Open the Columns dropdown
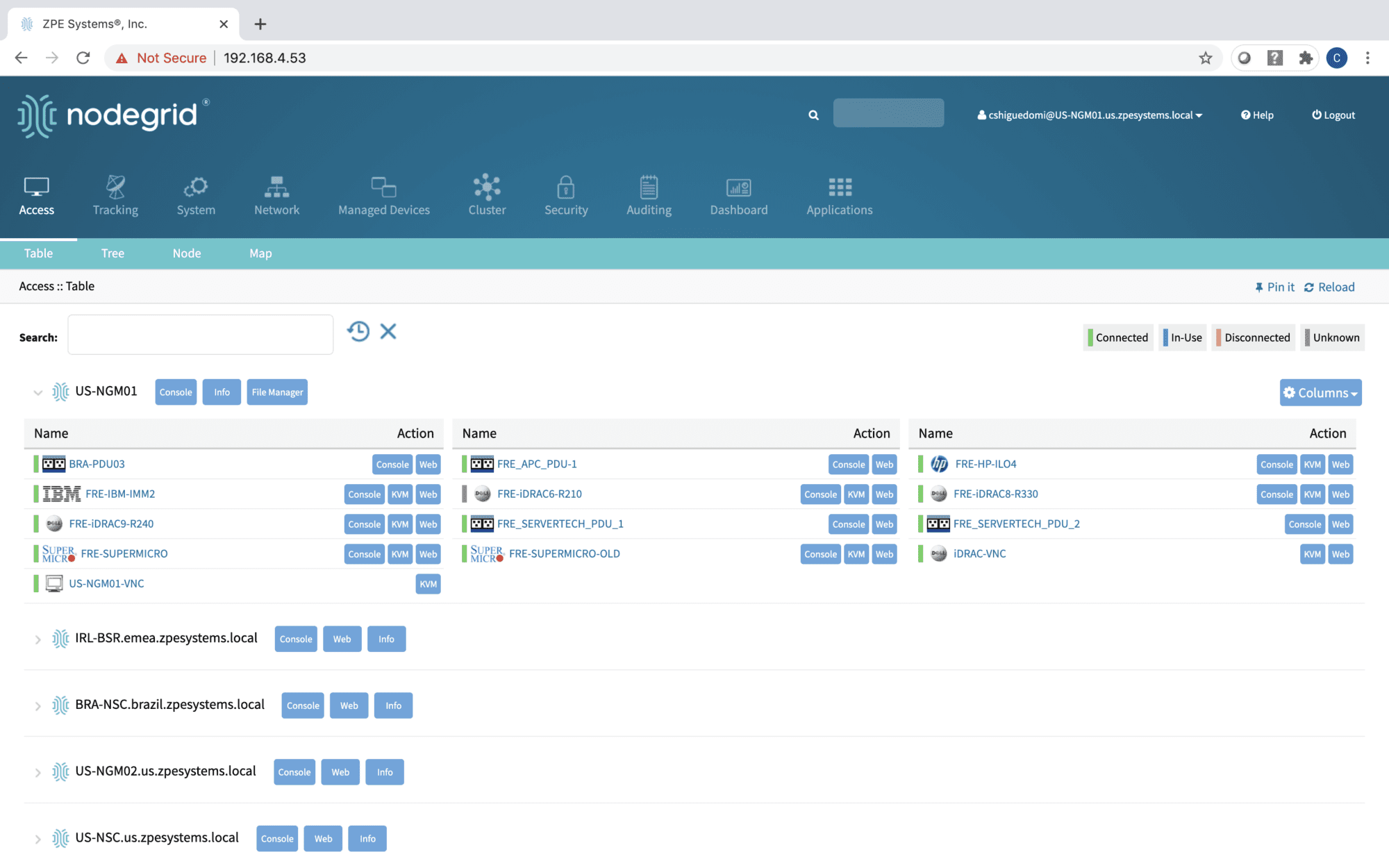 coord(1320,392)
